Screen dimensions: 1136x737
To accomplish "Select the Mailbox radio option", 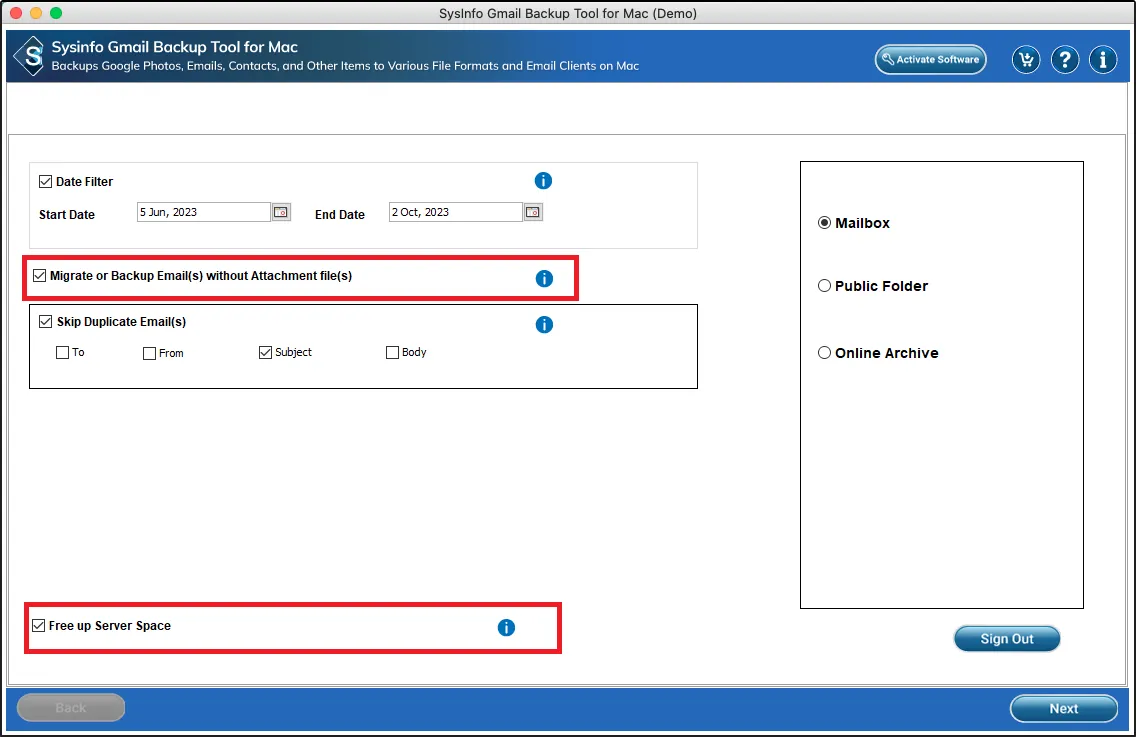I will pyautogui.click(x=824, y=222).
